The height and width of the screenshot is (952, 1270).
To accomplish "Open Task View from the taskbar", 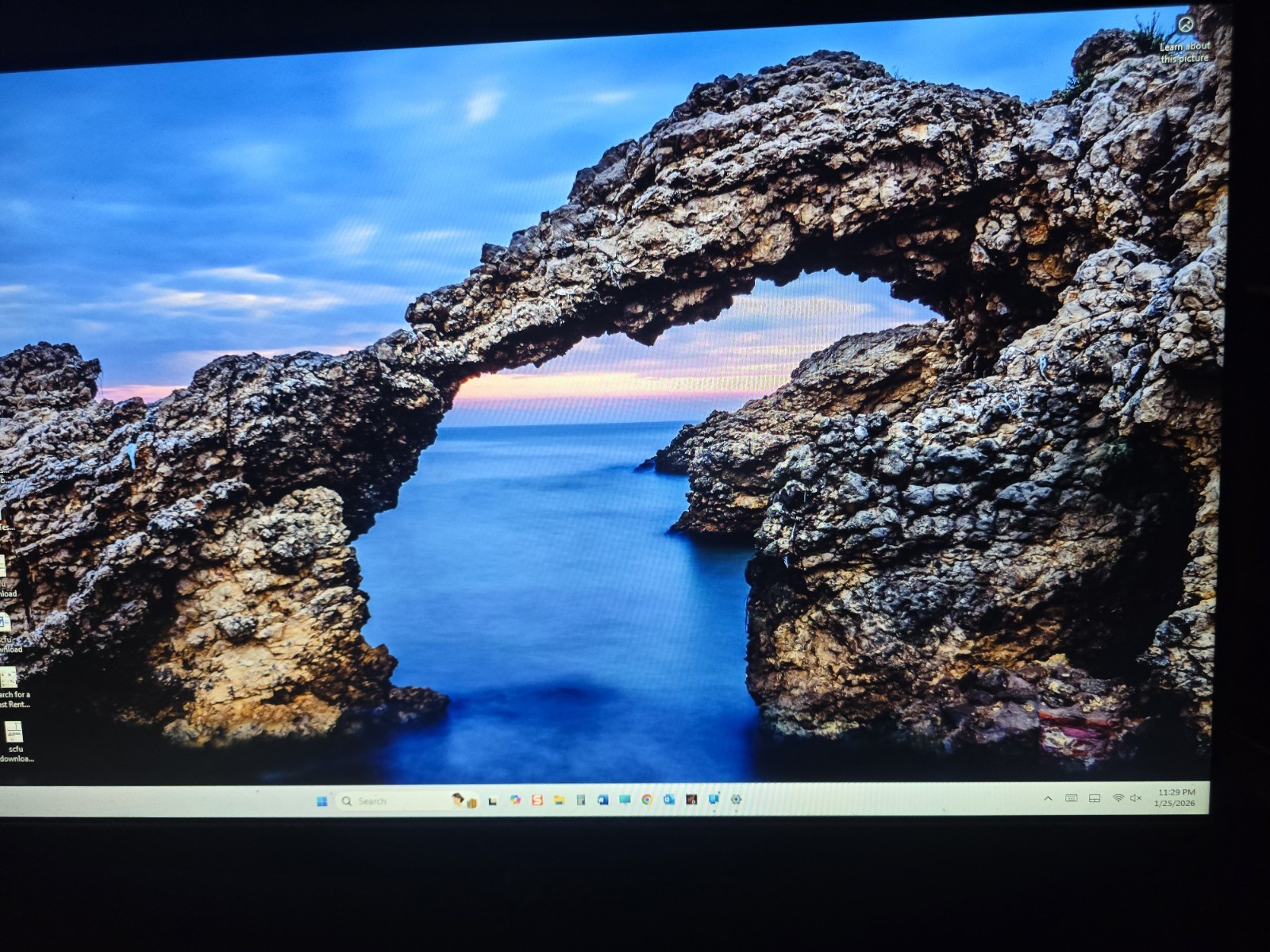I will click(x=493, y=800).
